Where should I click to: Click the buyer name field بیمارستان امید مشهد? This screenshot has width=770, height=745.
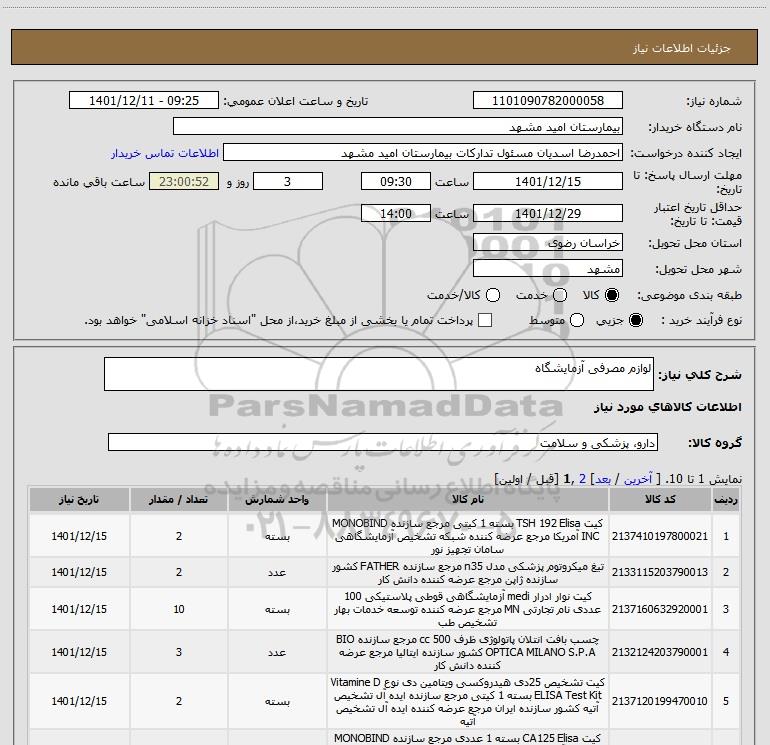point(398,126)
